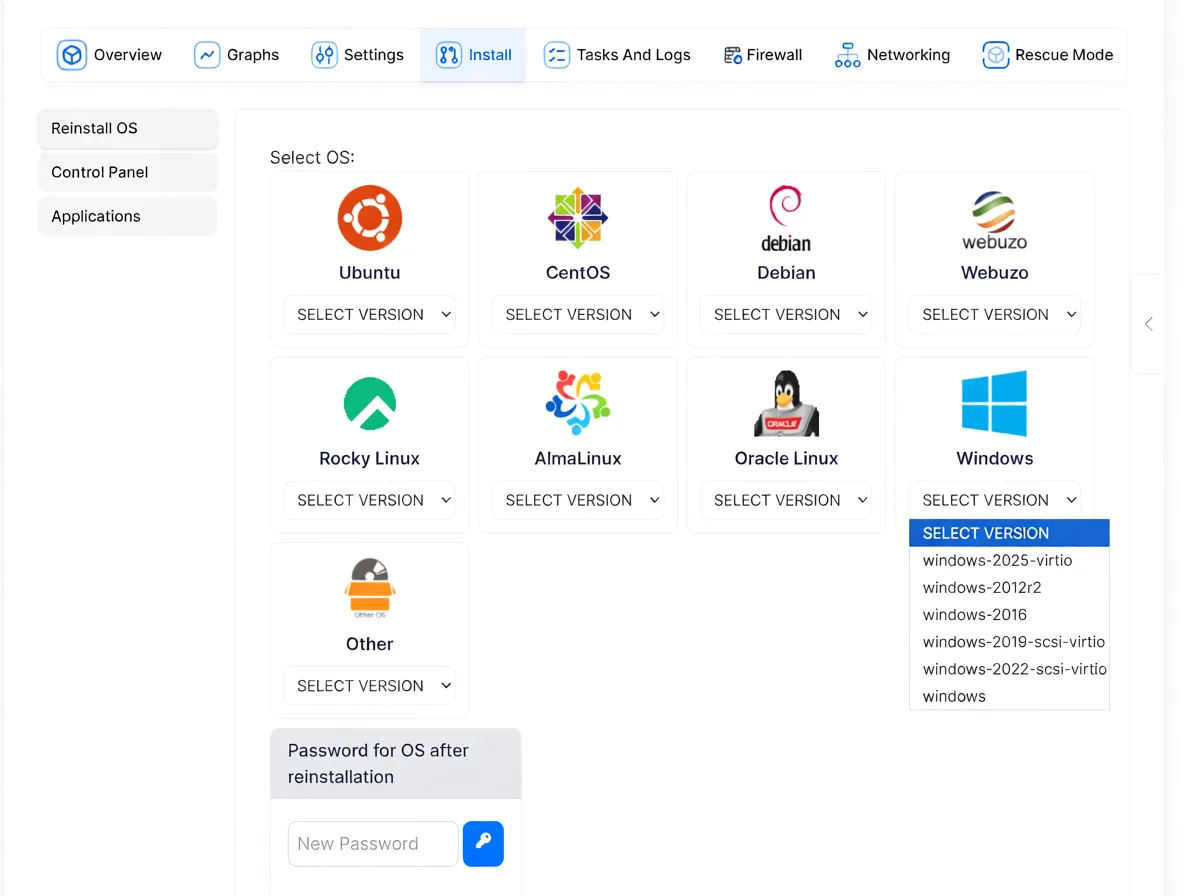Close the Windows Select Version dropdown

[994, 500]
